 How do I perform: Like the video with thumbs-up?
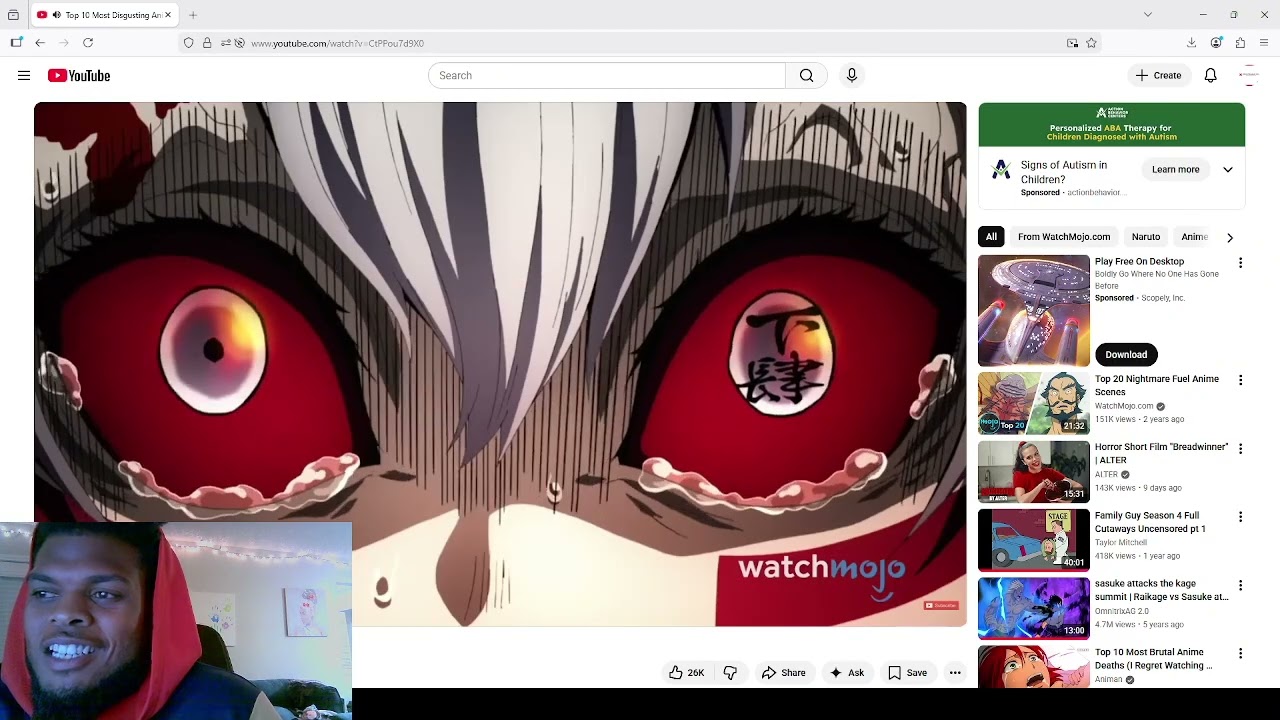pos(687,673)
